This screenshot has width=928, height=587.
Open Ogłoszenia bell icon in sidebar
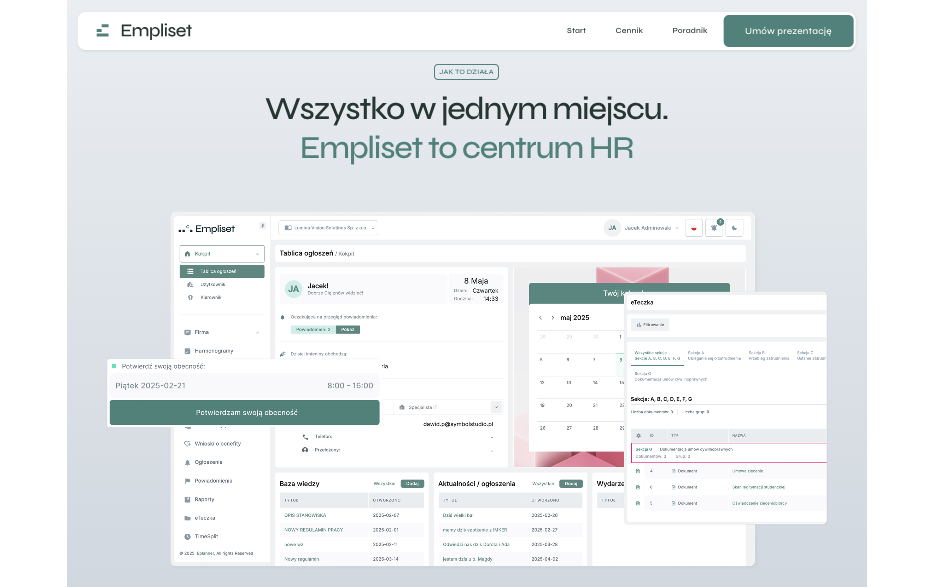tap(187, 462)
